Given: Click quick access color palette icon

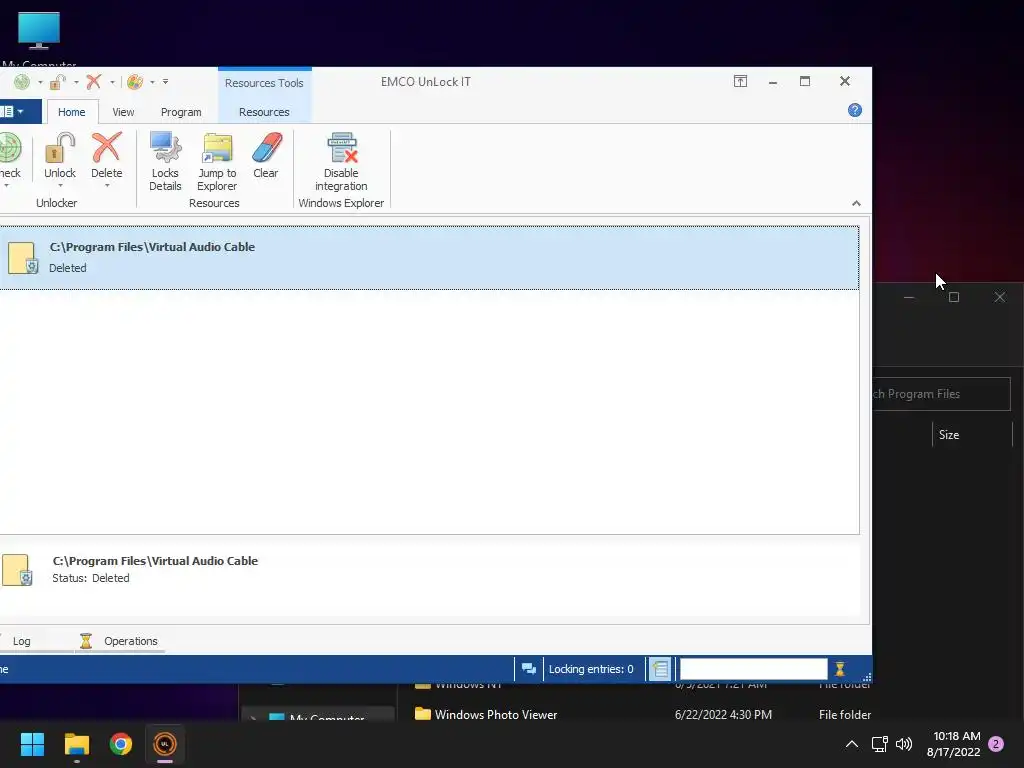Looking at the screenshot, I should coord(135,82).
